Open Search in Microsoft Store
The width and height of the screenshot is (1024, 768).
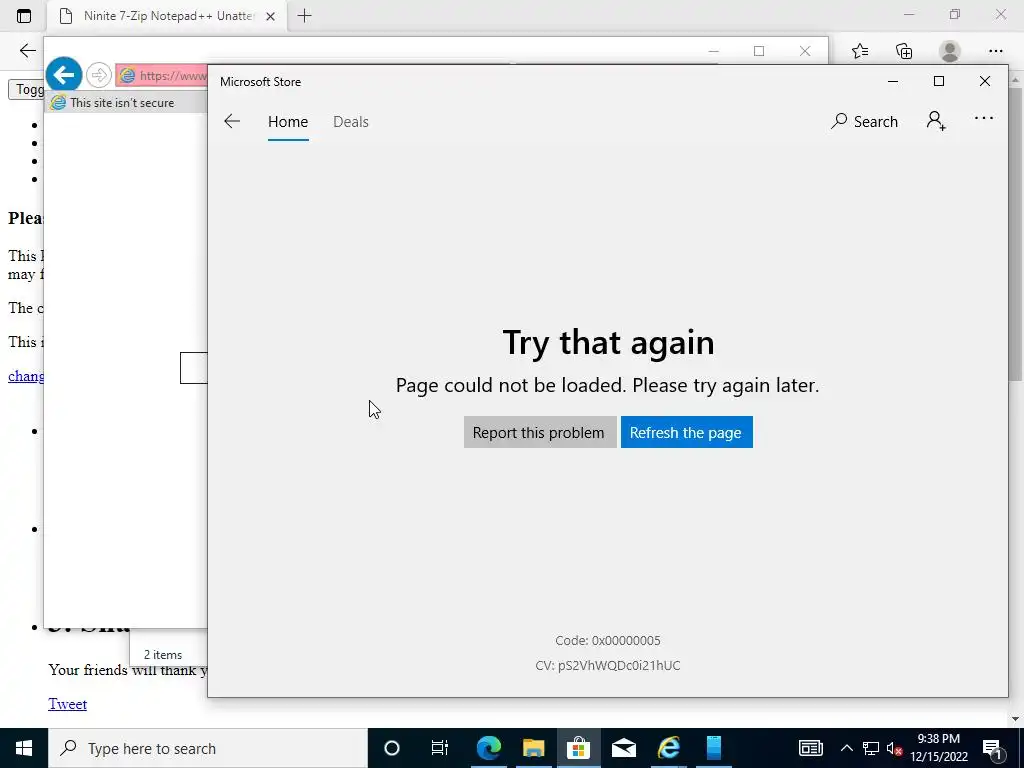tap(864, 121)
